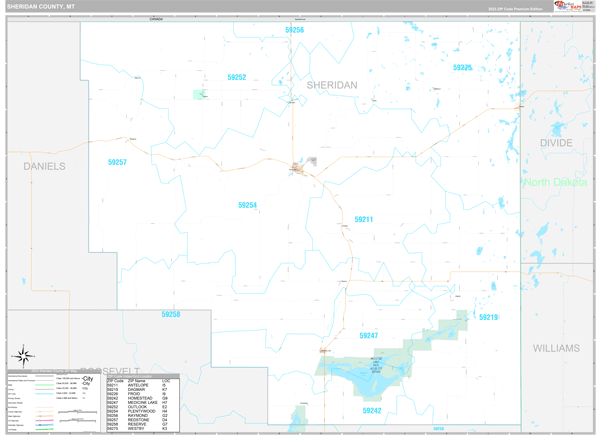This screenshot has height=435, width=600.
Task: Click the 59275 ZIP code label
Action: coord(461,67)
